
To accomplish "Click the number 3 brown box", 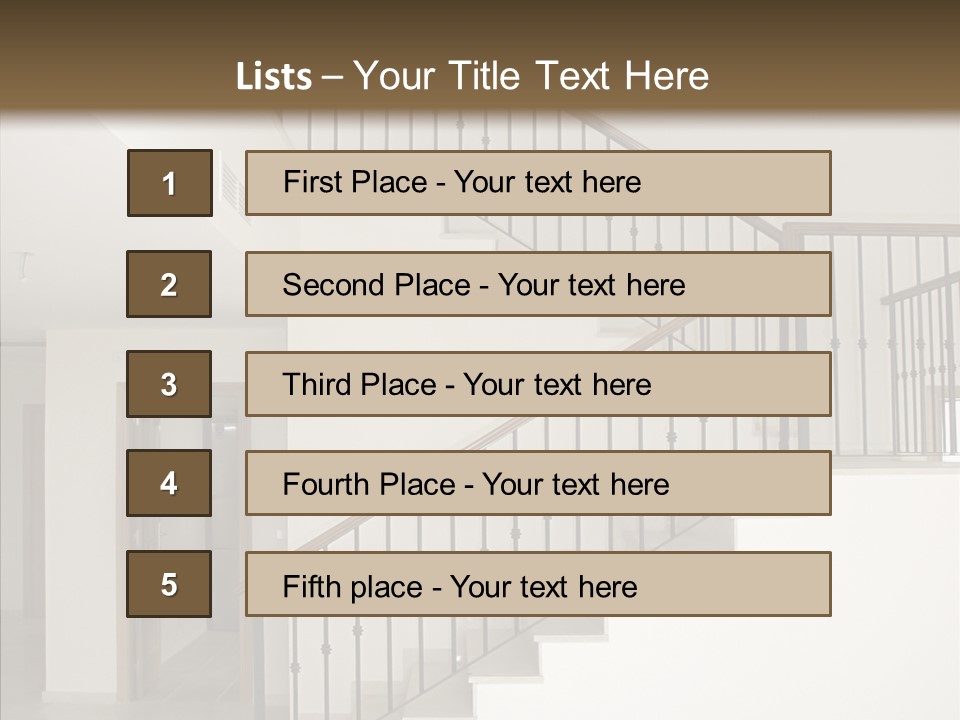I will tap(169, 384).
